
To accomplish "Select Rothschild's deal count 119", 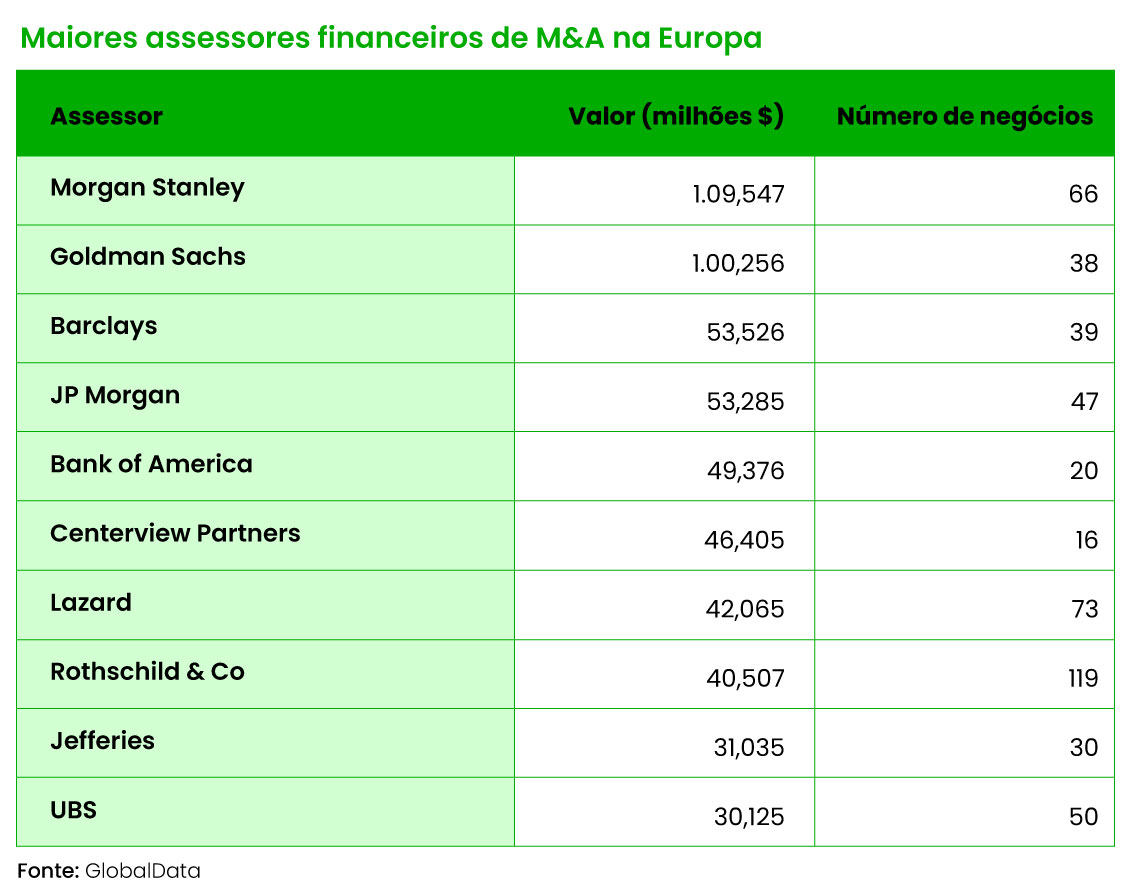I will [1082, 679].
